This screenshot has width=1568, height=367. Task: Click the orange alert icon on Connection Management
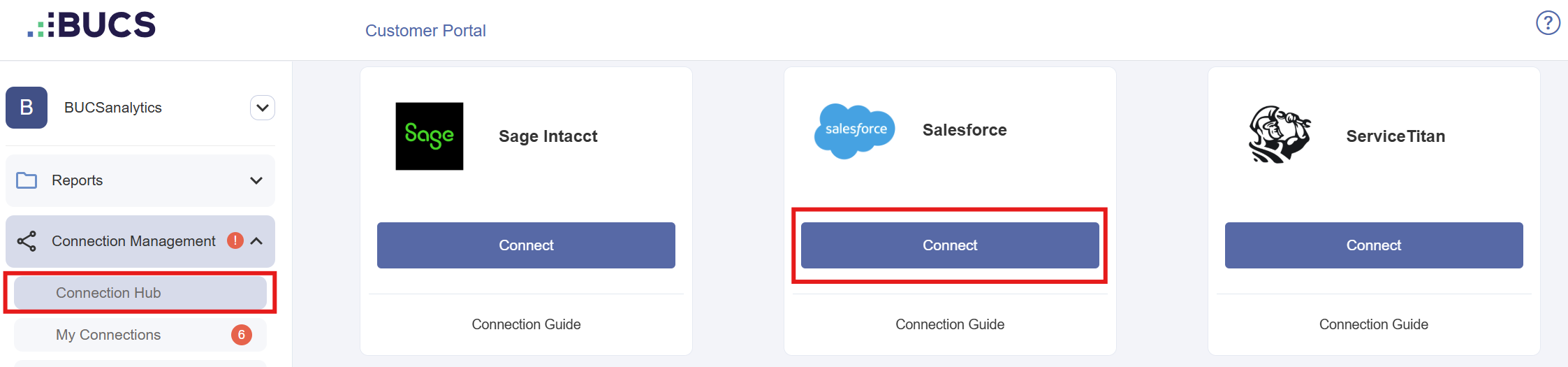pyautogui.click(x=235, y=240)
